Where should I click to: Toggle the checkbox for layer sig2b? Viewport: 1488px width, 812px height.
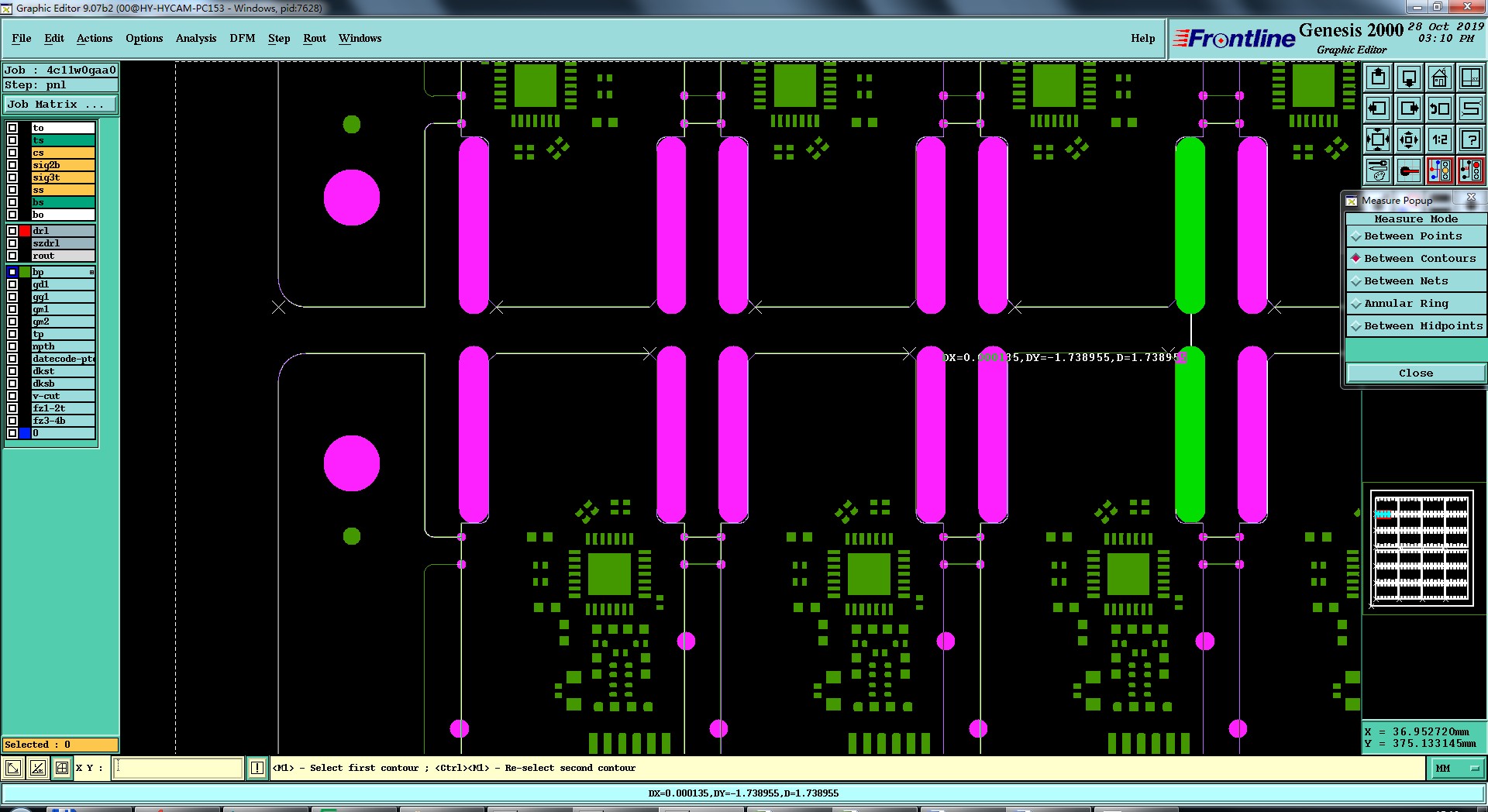point(12,165)
